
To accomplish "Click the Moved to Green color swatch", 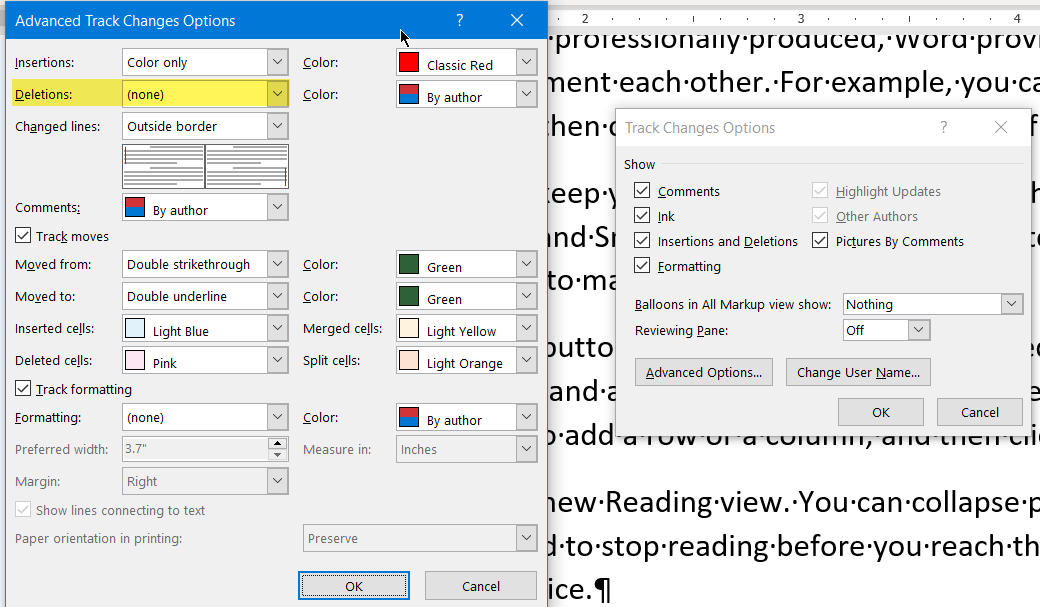I will 409,296.
